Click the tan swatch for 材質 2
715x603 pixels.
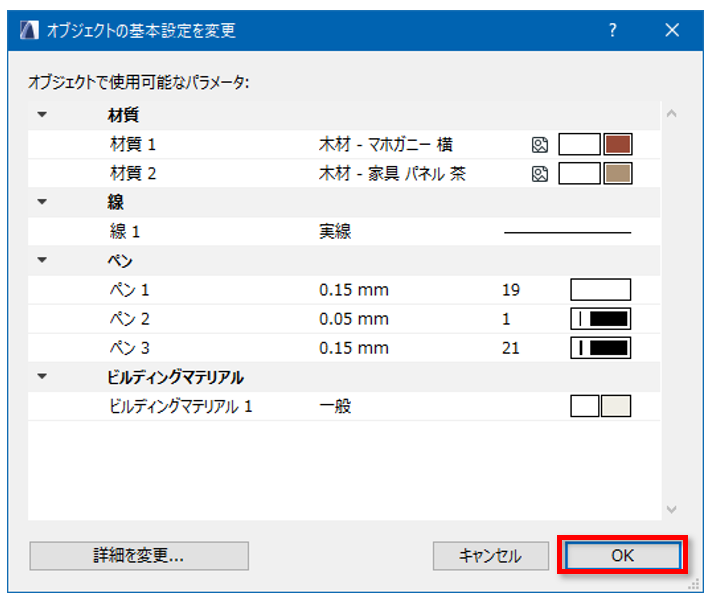pos(618,174)
